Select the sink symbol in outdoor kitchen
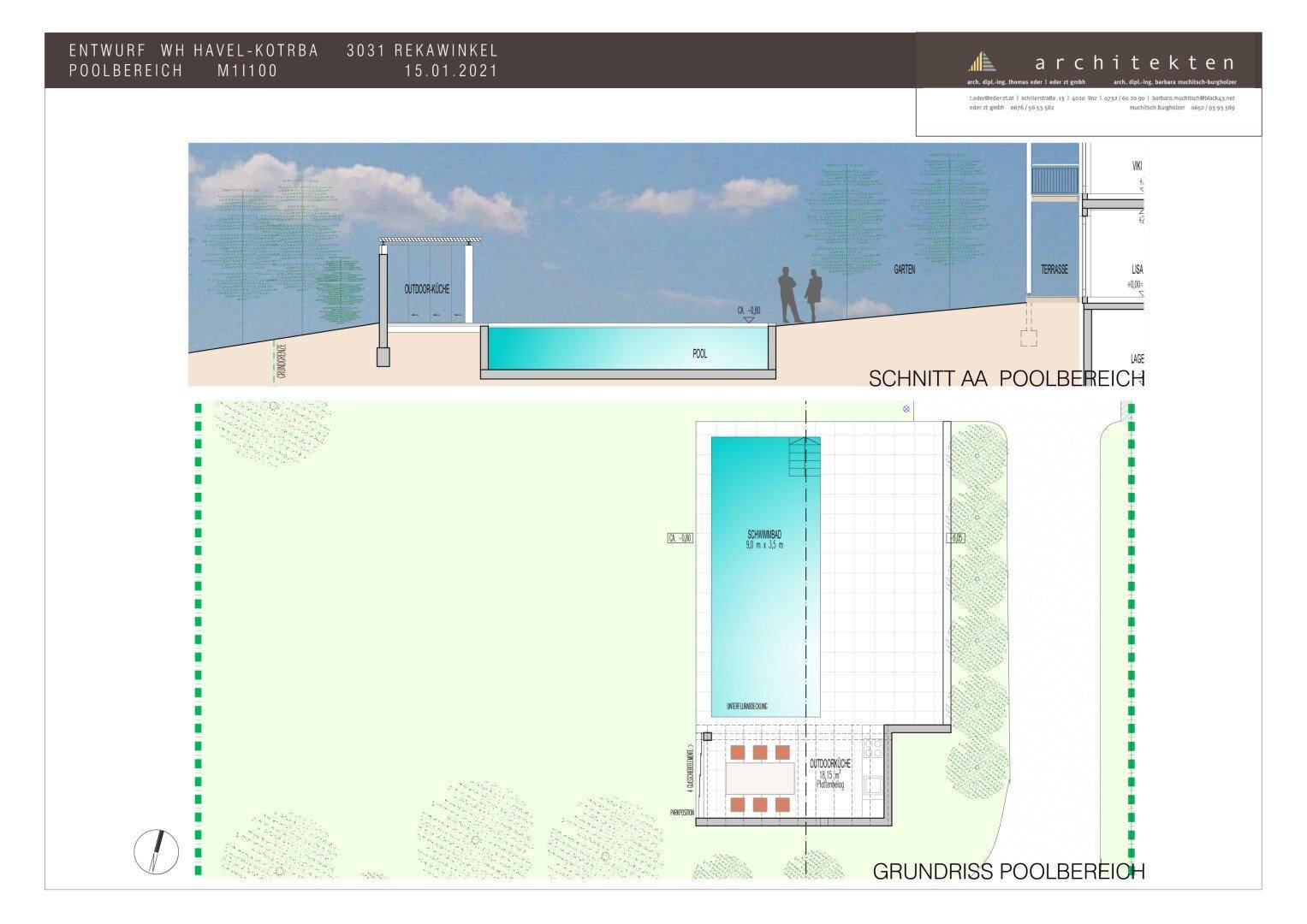This screenshot has width=1307, height=924. (874, 785)
